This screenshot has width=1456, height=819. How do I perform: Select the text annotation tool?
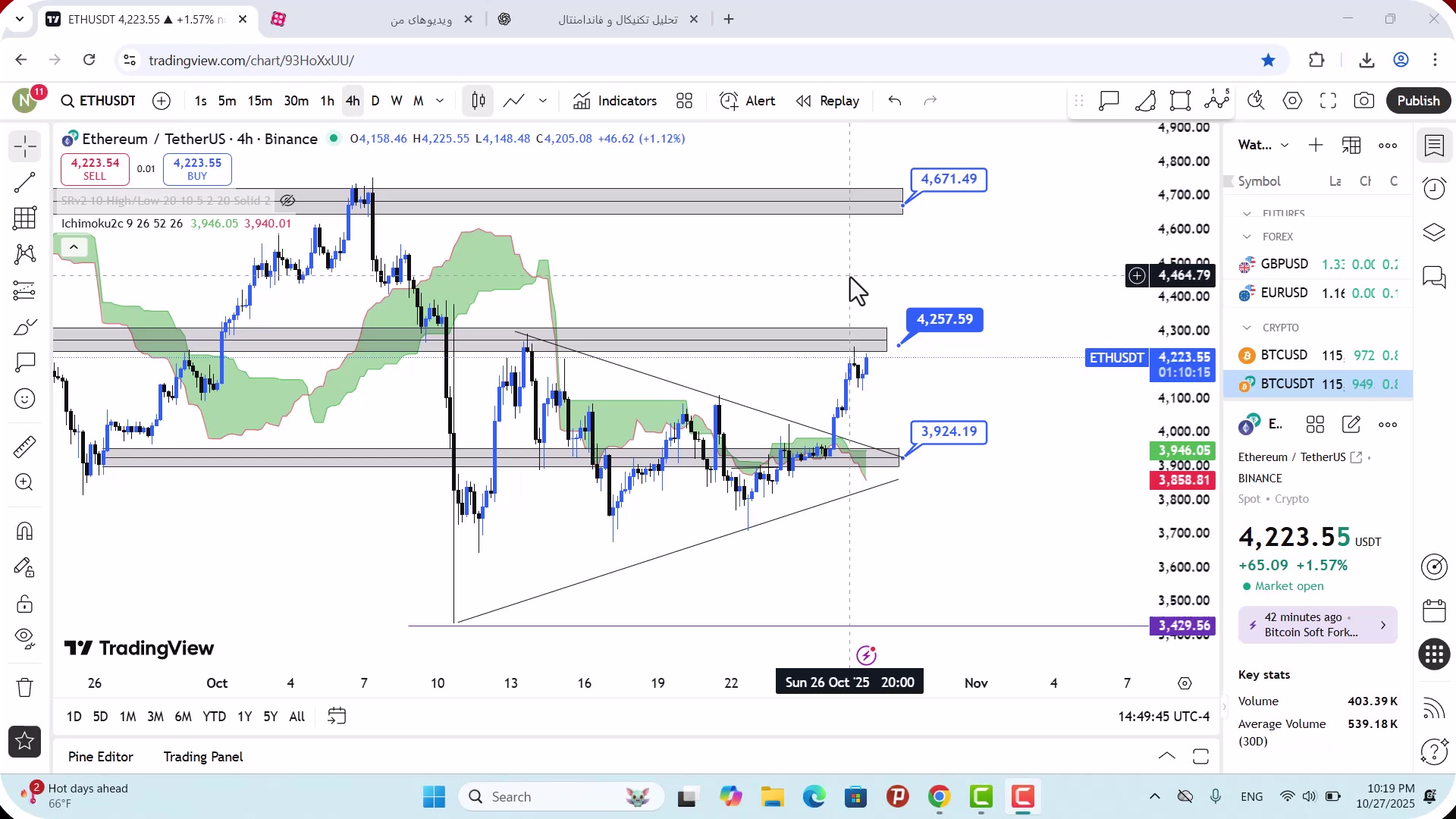tap(24, 362)
